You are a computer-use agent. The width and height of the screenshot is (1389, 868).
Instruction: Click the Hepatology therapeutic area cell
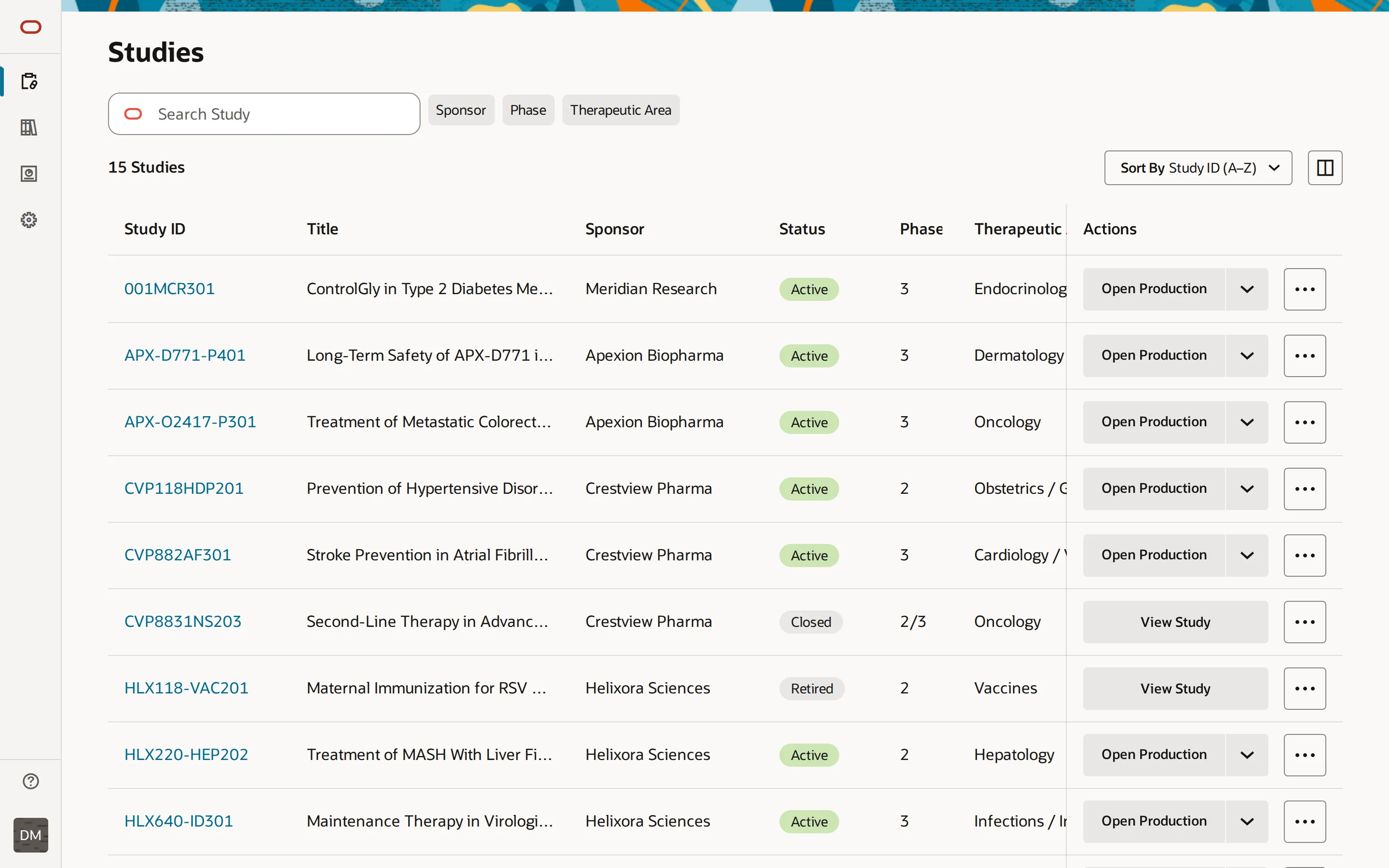click(x=1014, y=755)
